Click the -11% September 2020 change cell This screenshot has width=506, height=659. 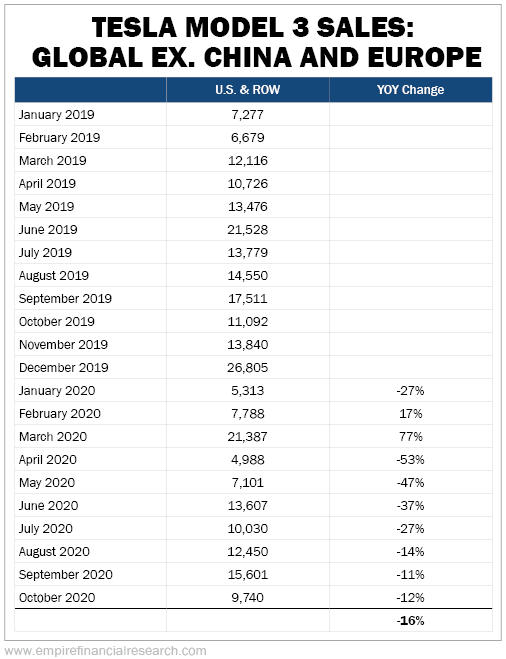pos(411,575)
